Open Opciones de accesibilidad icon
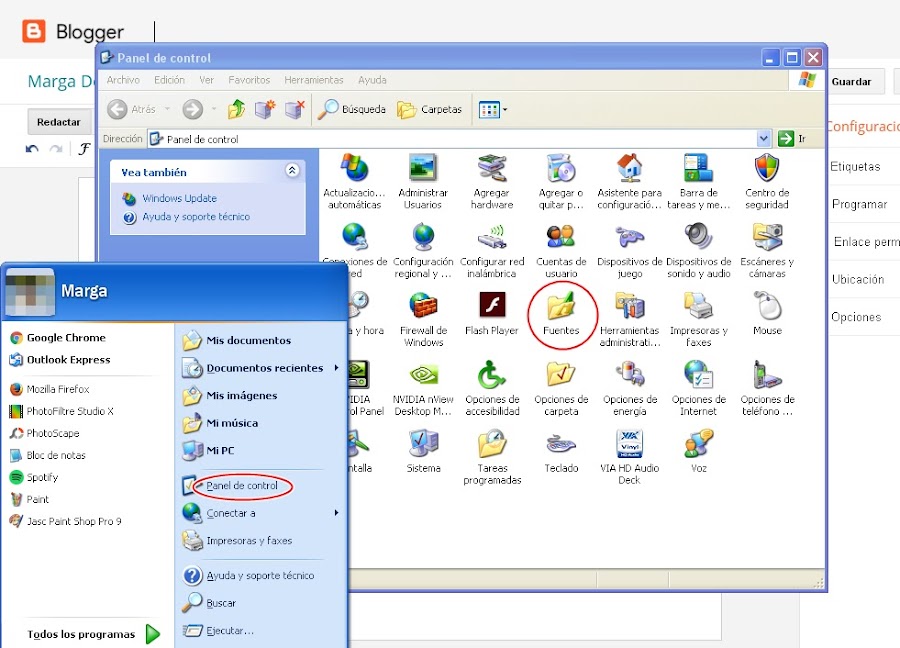The height and width of the screenshot is (648, 900). click(x=492, y=374)
